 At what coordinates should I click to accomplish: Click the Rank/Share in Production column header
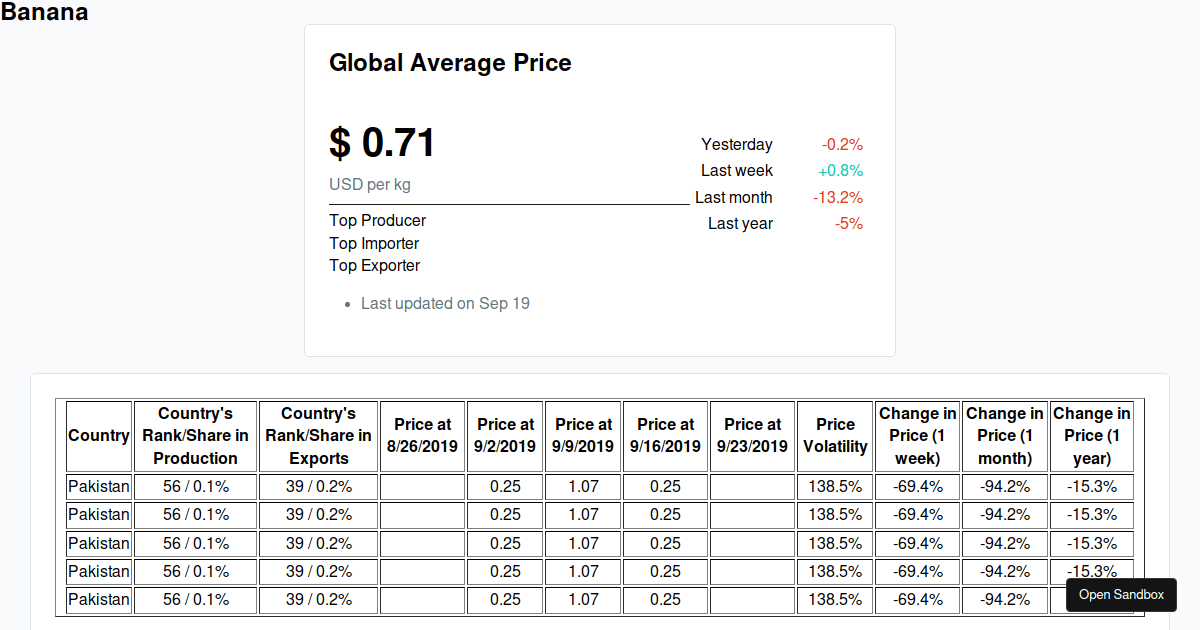click(x=195, y=436)
